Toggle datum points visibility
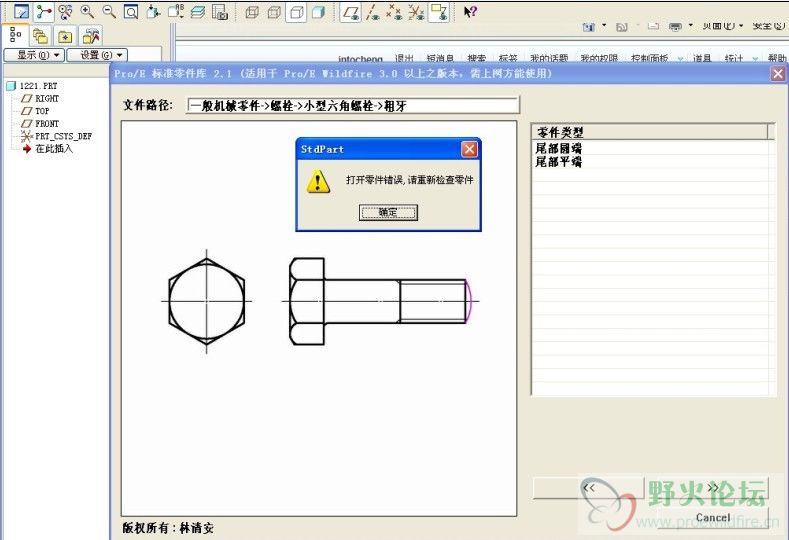789x540 pixels. (394, 12)
